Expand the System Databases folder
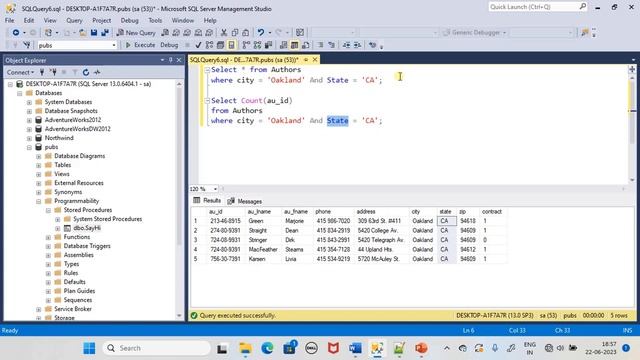640x360 pixels. [x=29, y=102]
